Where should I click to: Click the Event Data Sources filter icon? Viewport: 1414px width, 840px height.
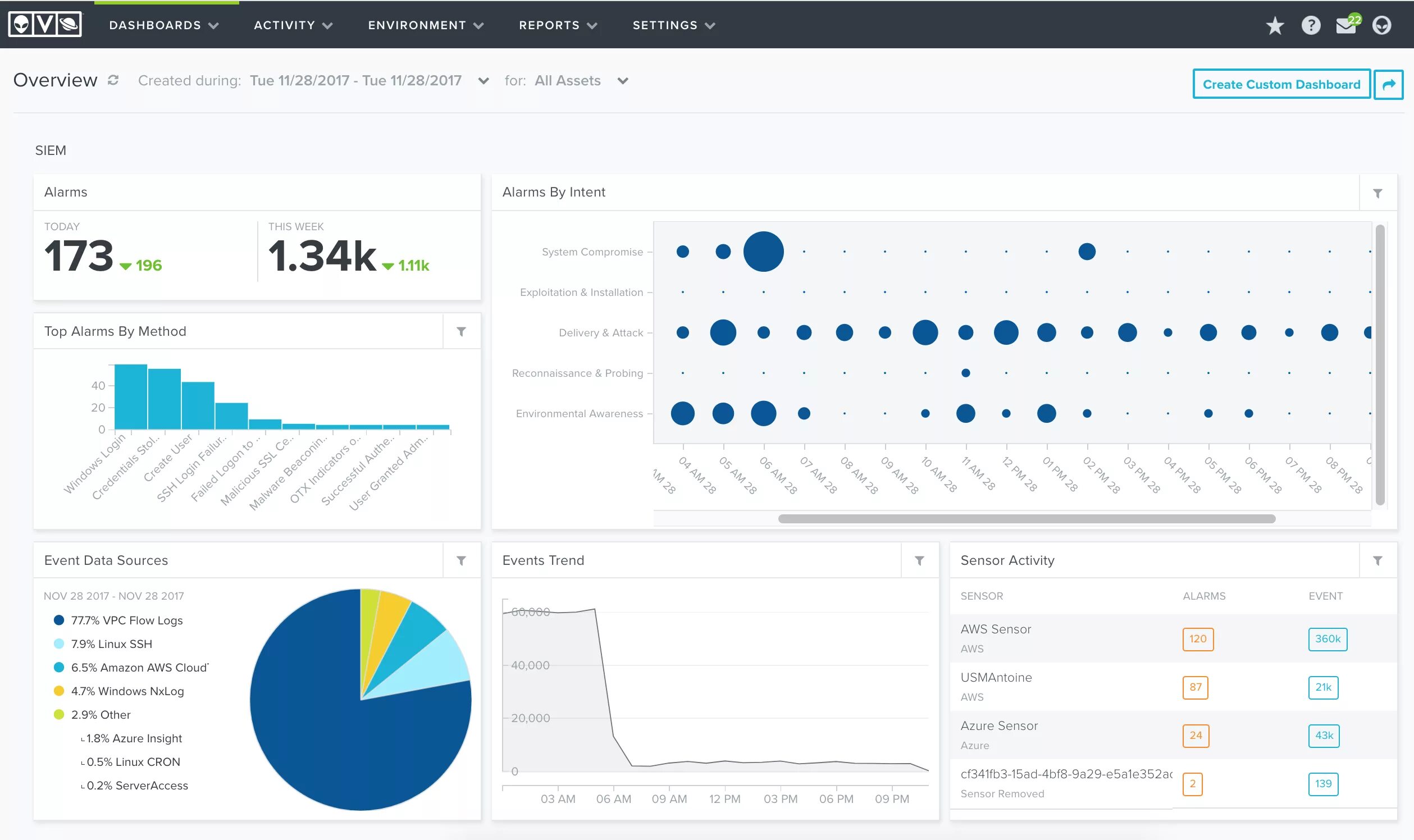[462, 560]
